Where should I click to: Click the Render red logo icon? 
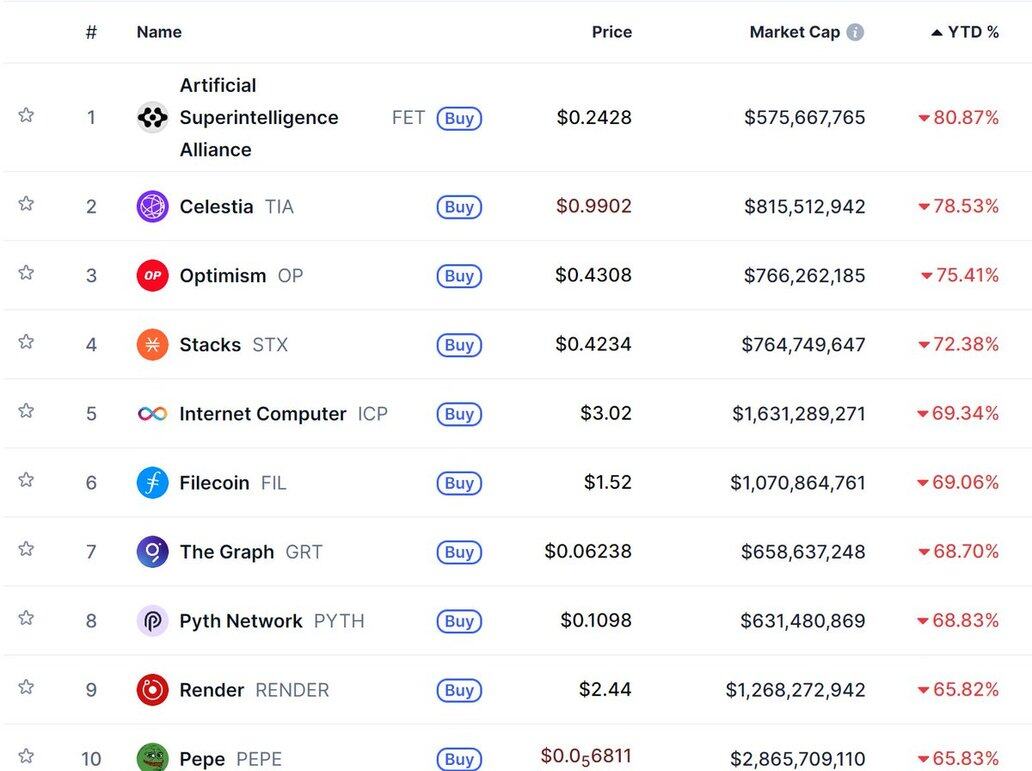point(152,690)
